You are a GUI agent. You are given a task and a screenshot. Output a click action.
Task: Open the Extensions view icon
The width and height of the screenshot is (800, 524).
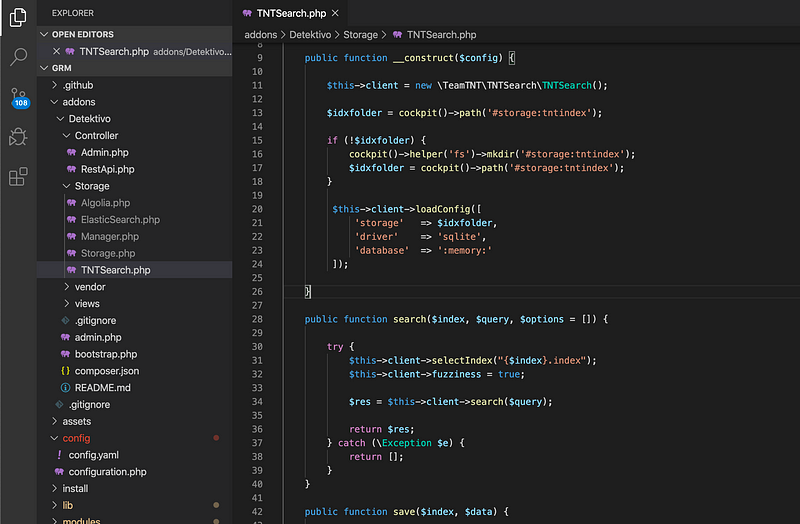tap(18, 177)
